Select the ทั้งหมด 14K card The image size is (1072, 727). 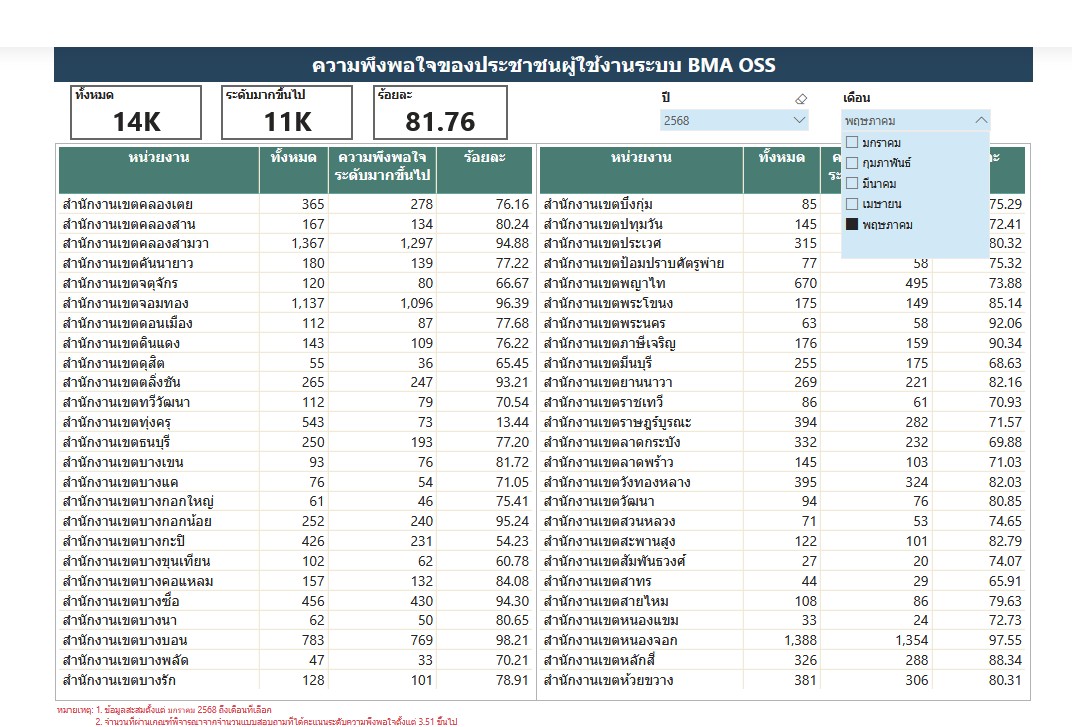click(x=136, y=112)
